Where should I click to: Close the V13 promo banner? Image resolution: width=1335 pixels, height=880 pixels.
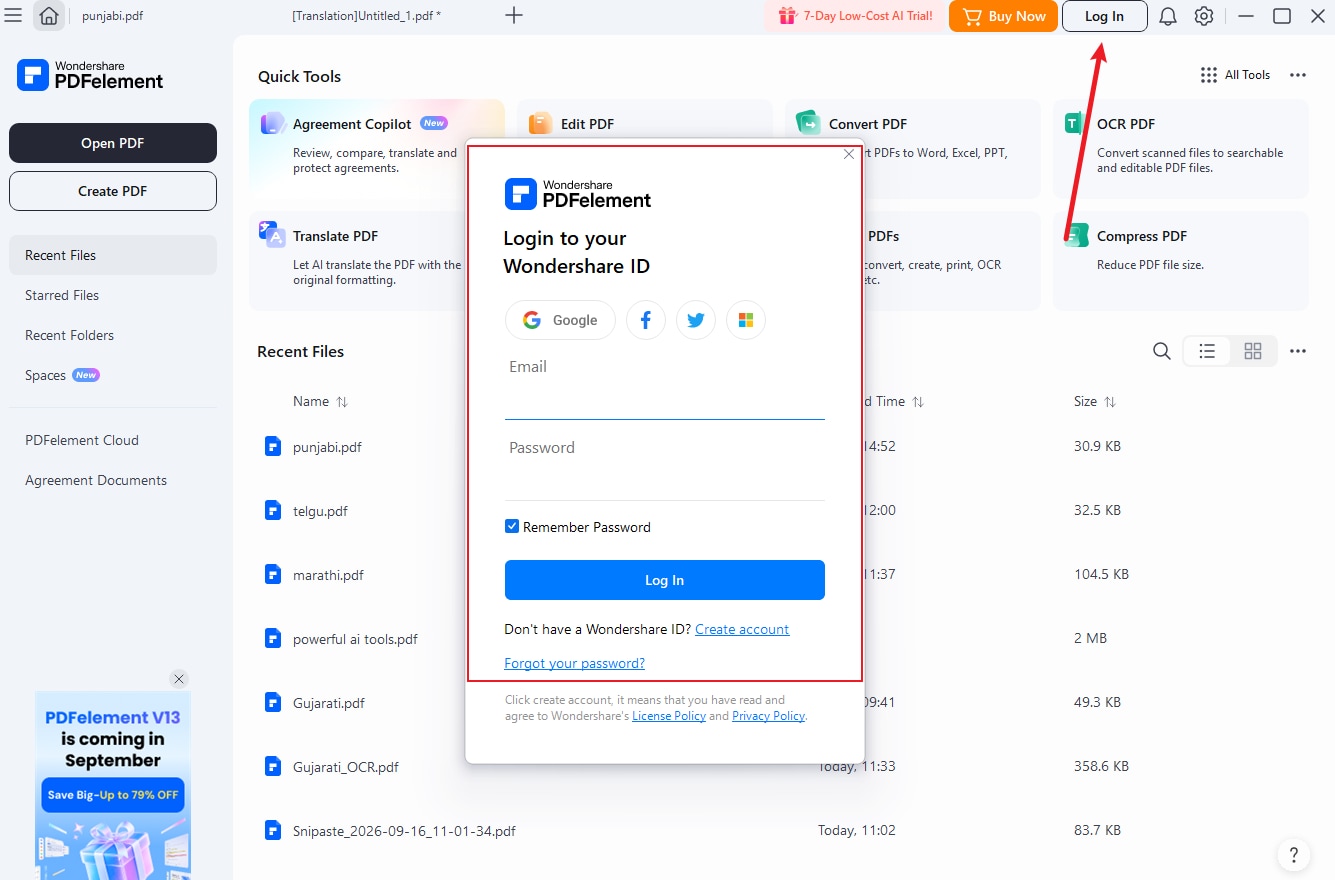click(x=179, y=679)
